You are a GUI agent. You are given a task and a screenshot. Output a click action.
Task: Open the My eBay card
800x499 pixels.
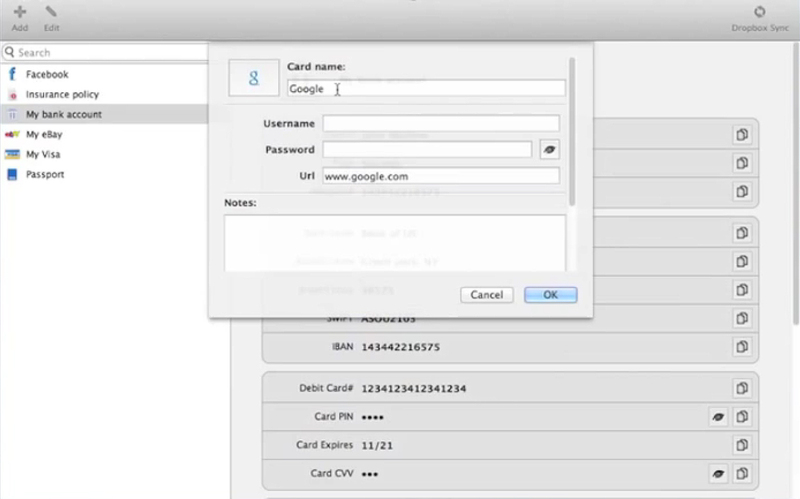tap(104, 134)
